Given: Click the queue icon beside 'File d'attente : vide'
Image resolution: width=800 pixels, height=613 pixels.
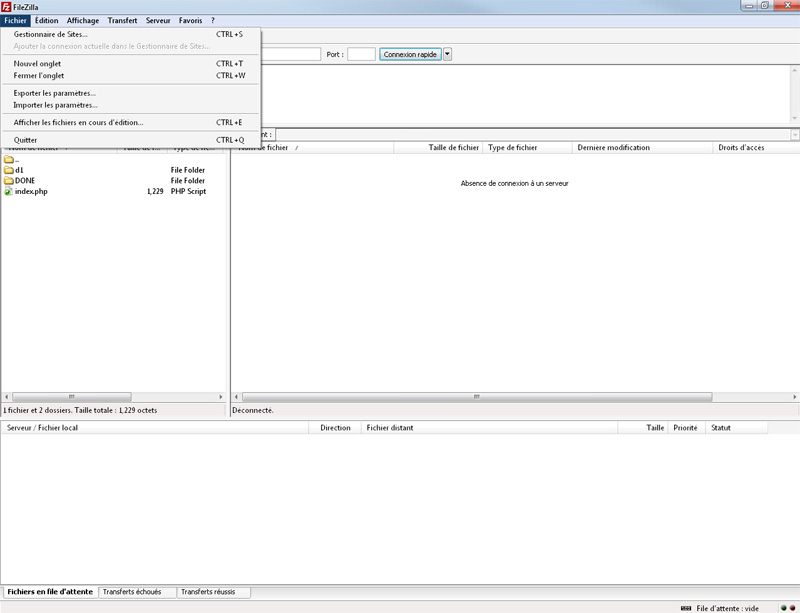Looking at the screenshot, I should 686,608.
